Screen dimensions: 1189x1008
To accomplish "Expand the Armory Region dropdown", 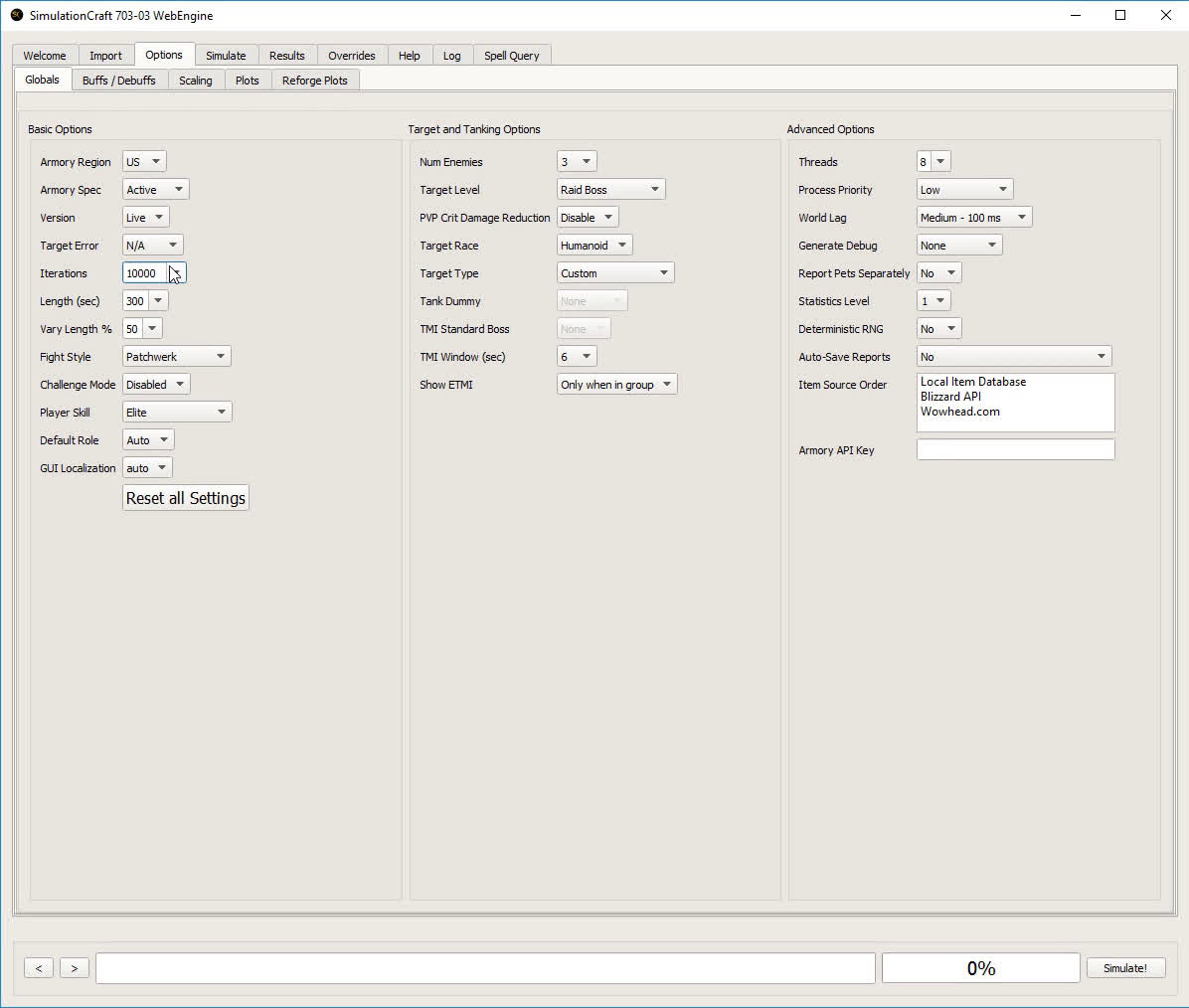I will click(x=144, y=162).
